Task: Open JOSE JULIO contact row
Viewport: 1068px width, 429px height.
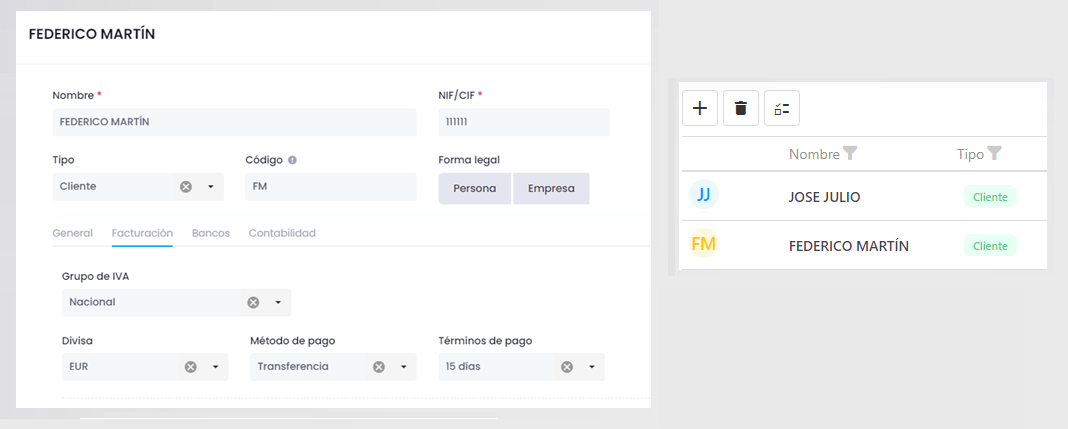Action: (864, 197)
